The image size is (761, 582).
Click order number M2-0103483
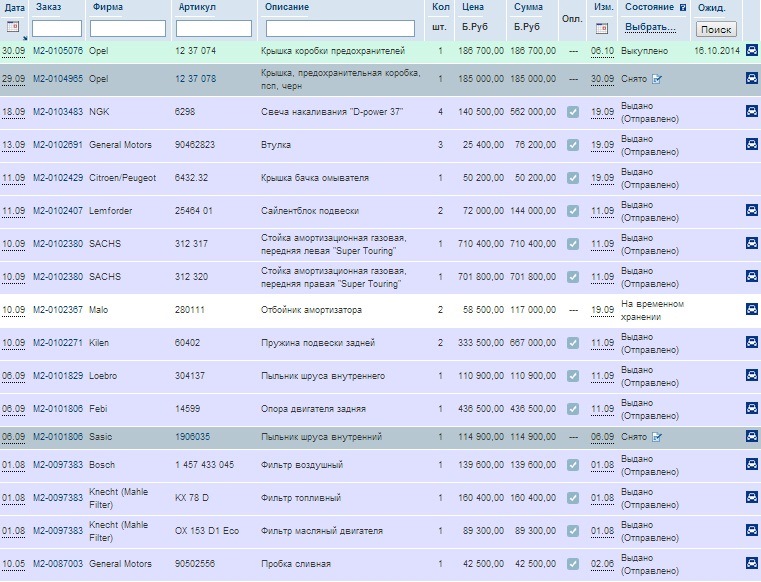coord(58,112)
